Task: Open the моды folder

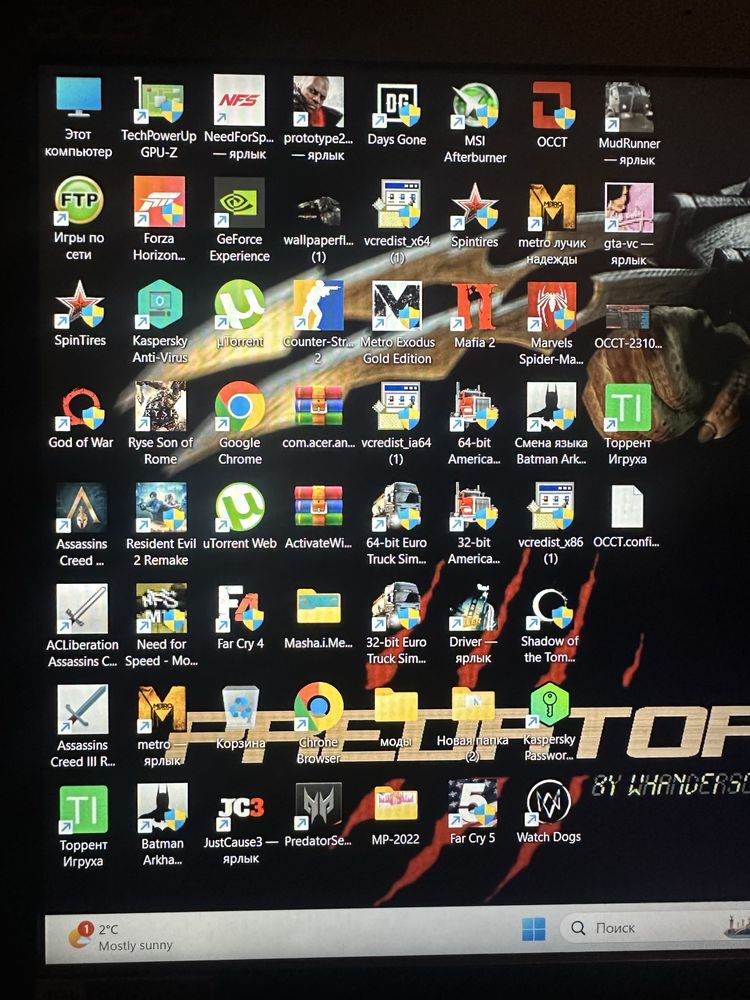Action: 396,707
